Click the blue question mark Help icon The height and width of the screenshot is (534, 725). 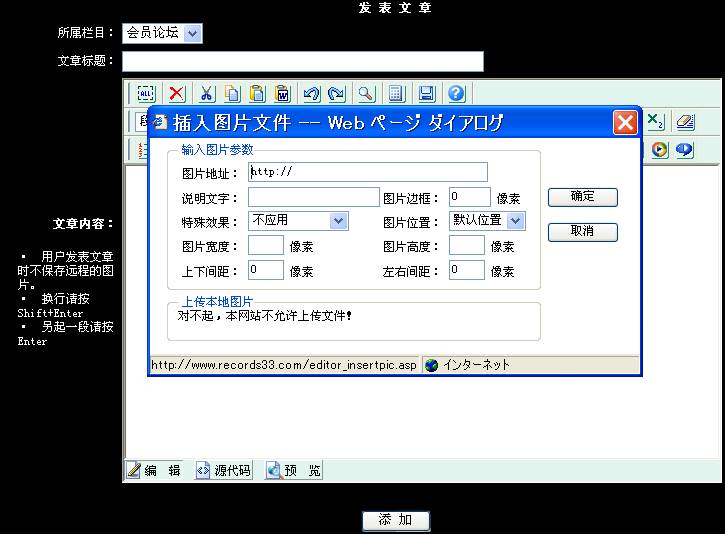tap(456, 94)
